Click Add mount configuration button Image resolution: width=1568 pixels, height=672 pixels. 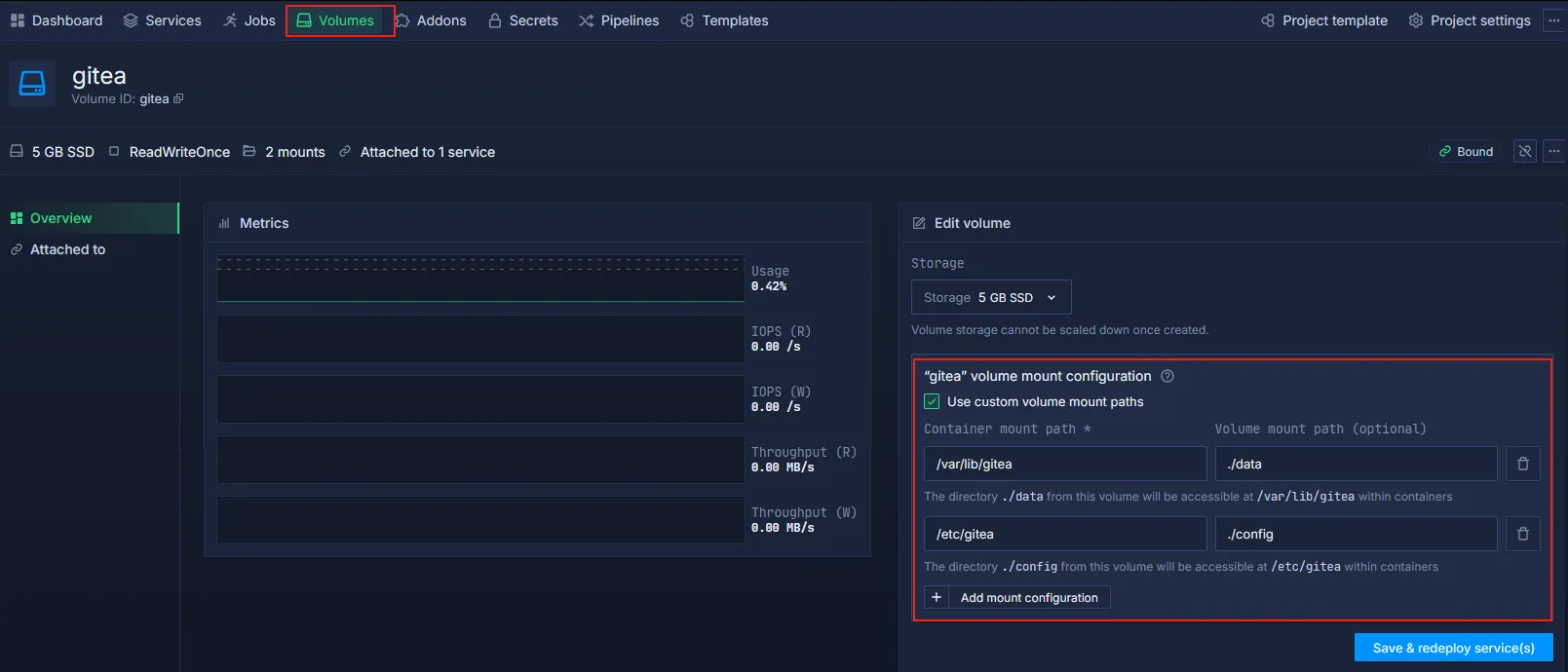click(x=1017, y=597)
